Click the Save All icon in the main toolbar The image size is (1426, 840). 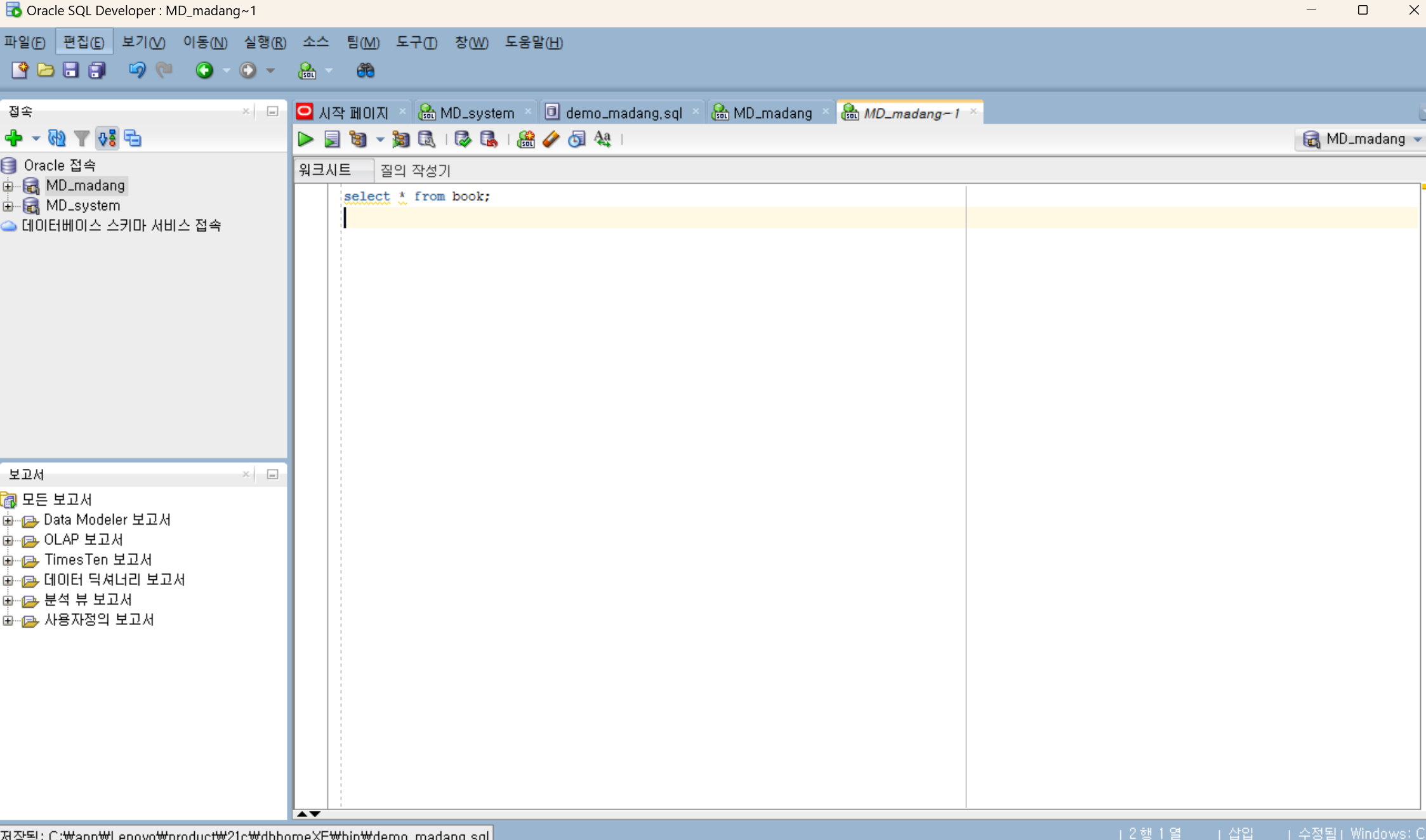tap(96, 70)
